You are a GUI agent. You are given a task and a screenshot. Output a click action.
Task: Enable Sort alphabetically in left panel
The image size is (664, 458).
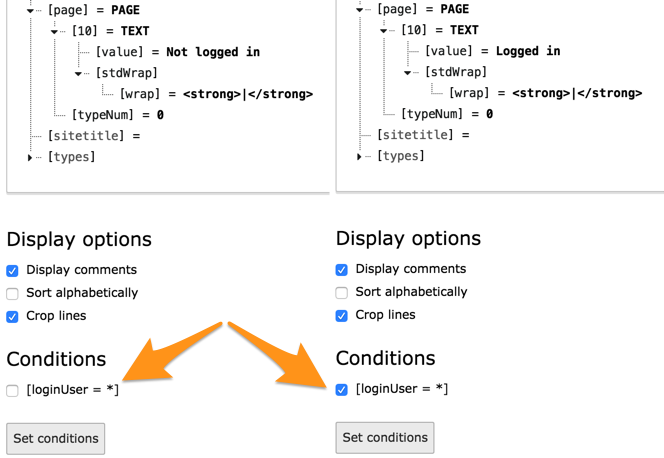[x=13, y=294]
